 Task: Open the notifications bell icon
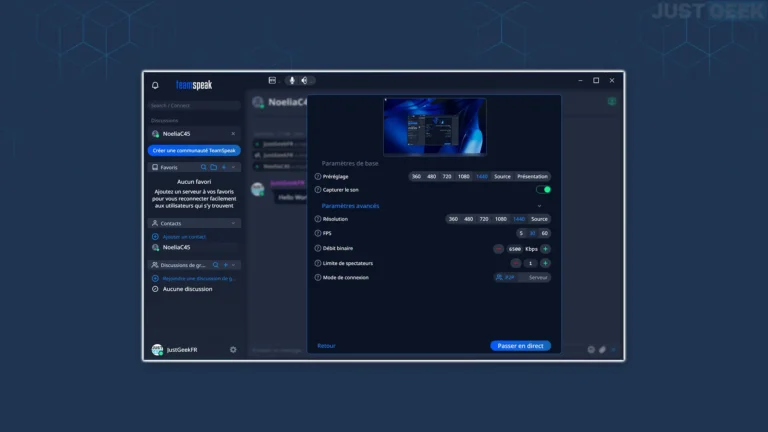pos(155,85)
